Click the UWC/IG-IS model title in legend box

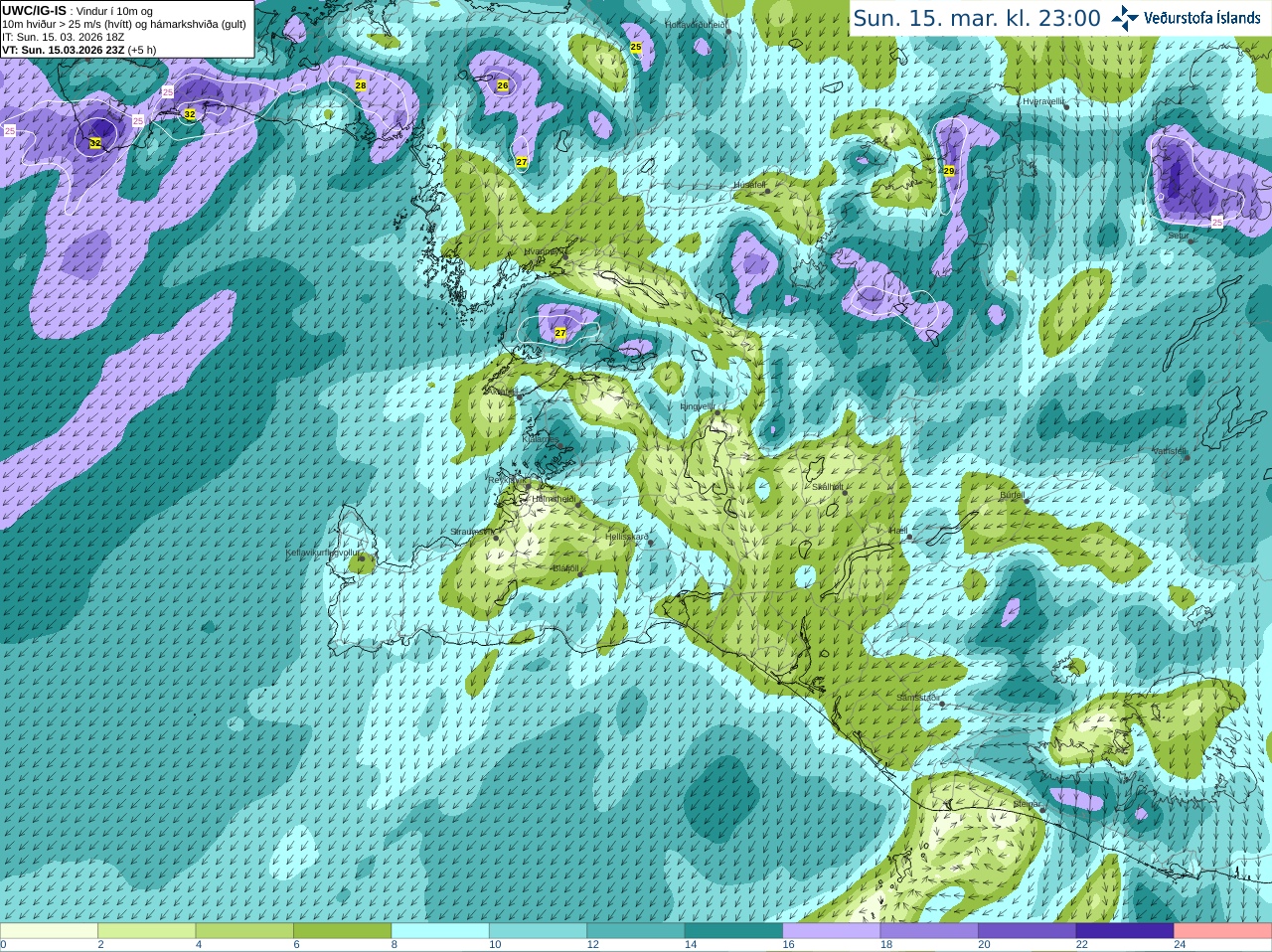tap(34, 11)
